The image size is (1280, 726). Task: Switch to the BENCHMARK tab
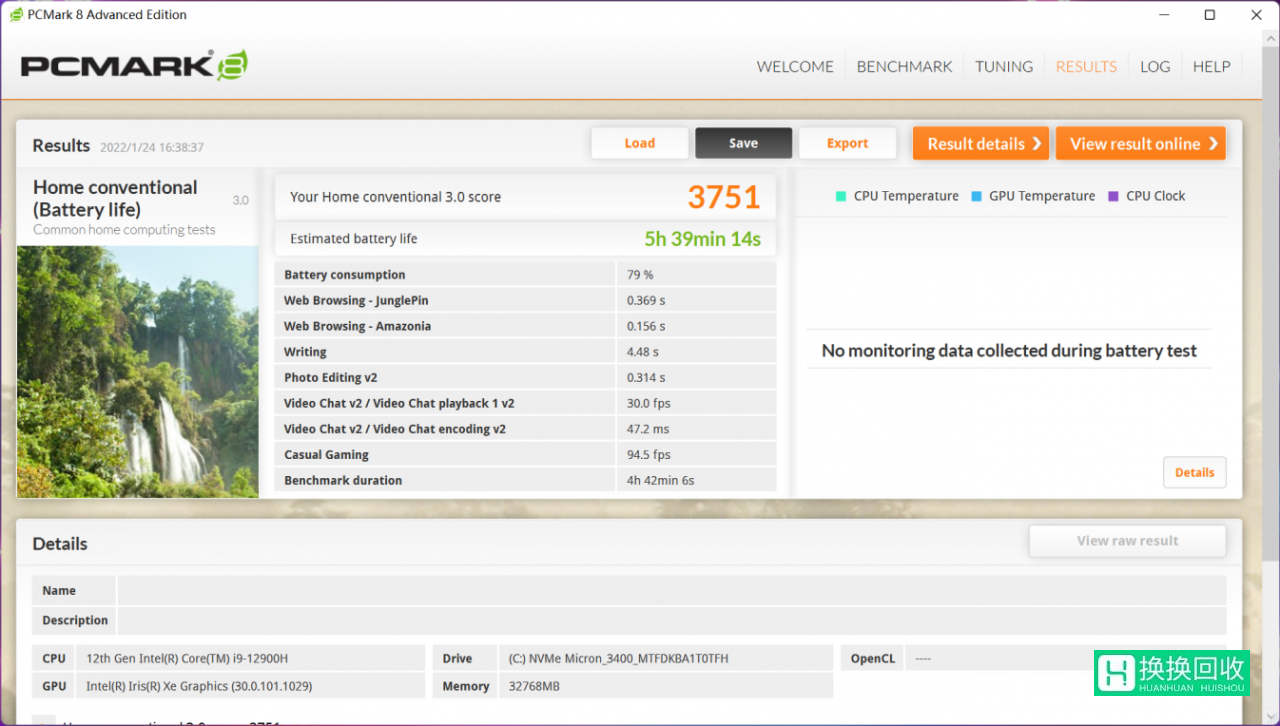tap(904, 66)
